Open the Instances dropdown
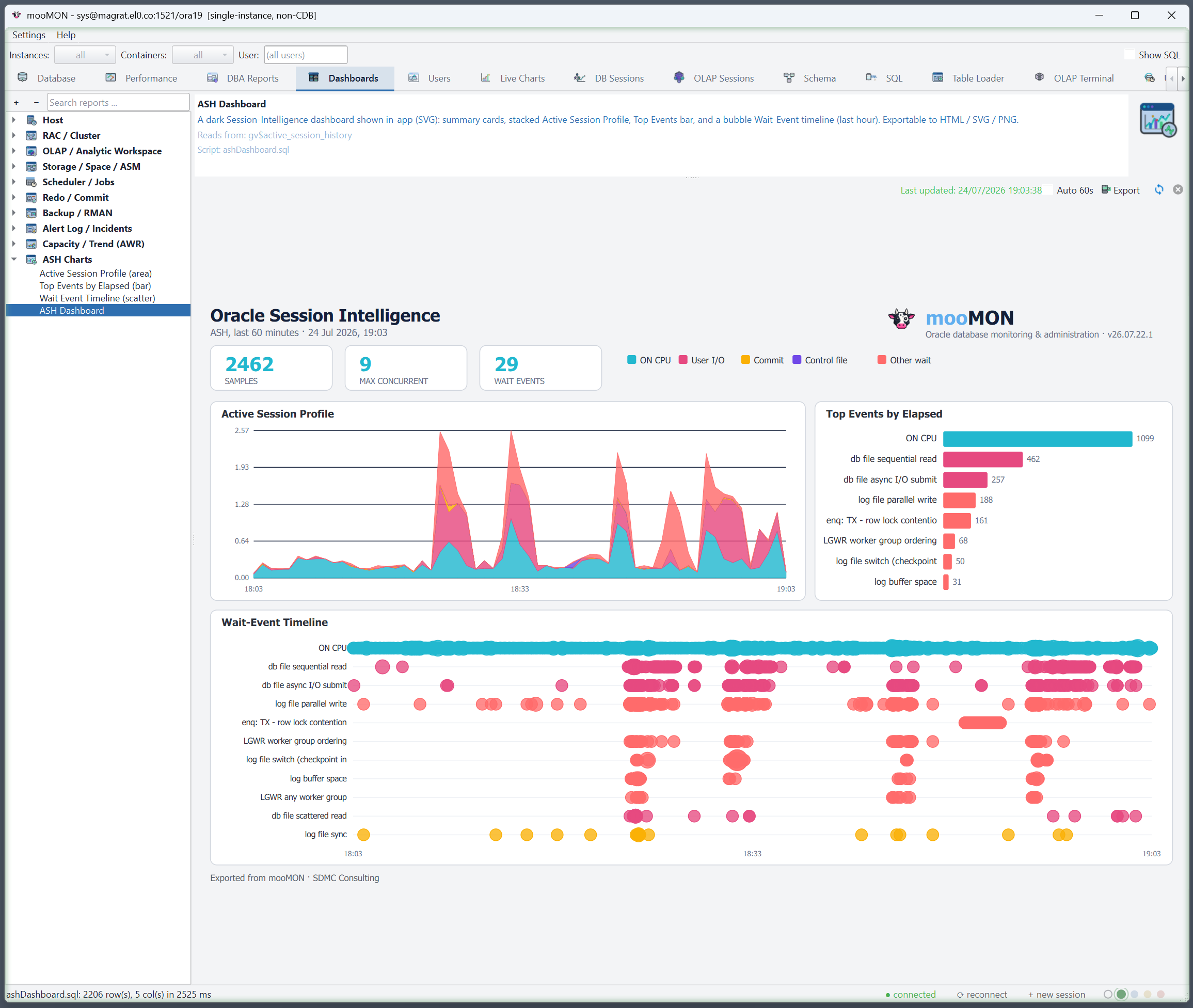 click(85, 55)
